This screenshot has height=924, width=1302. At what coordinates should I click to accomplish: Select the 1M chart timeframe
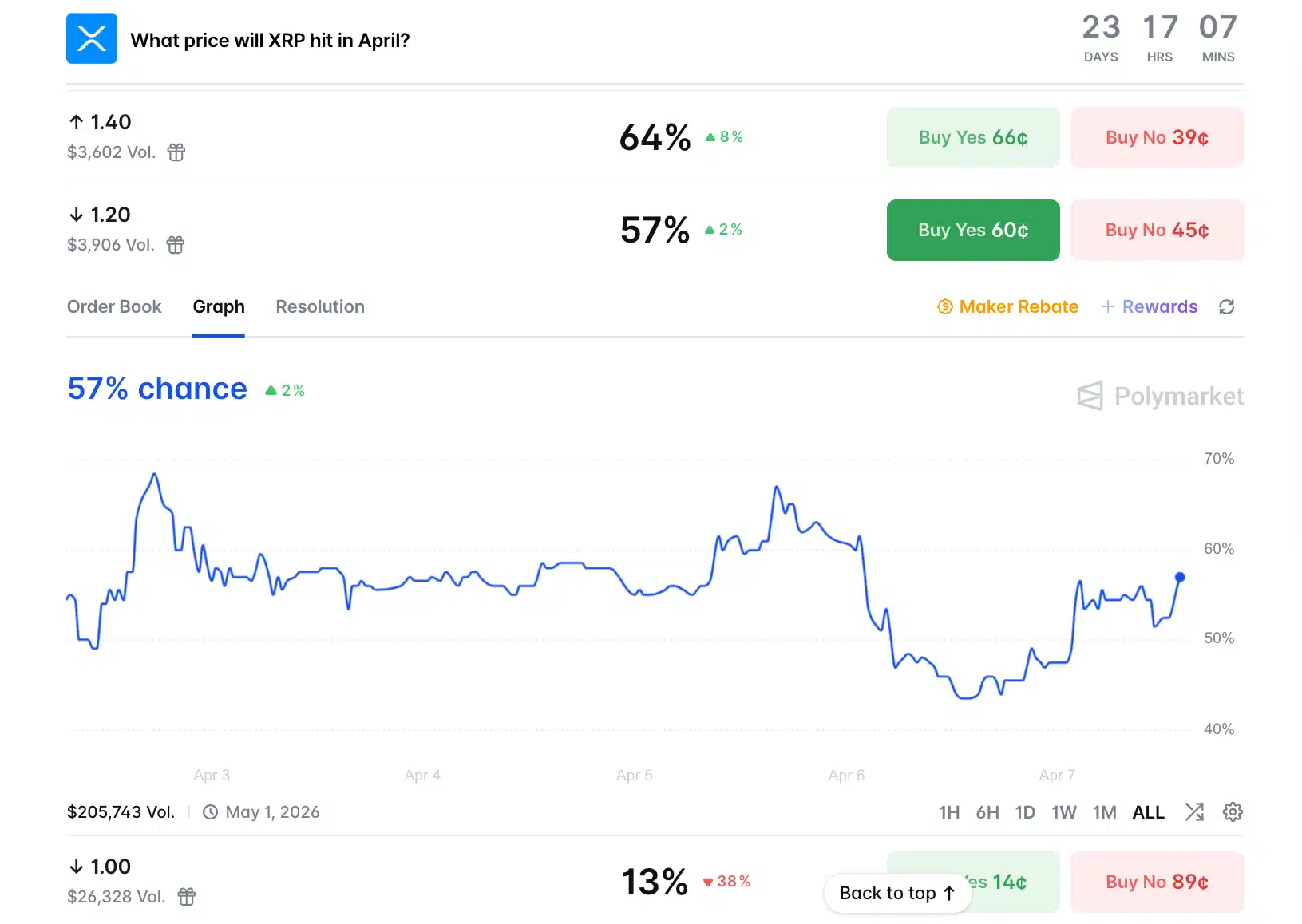[x=1104, y=812]
